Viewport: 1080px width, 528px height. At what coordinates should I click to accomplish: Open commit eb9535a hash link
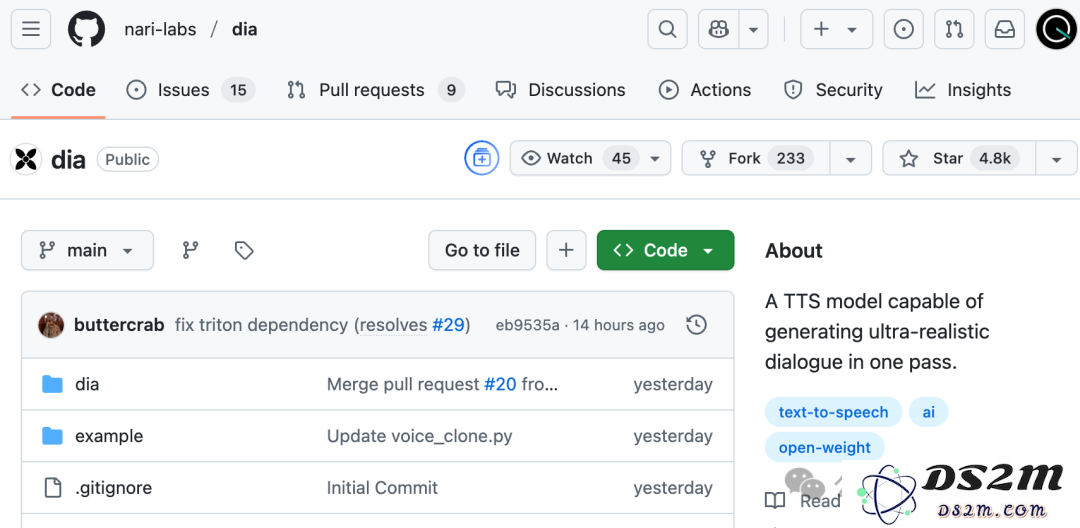528,325
